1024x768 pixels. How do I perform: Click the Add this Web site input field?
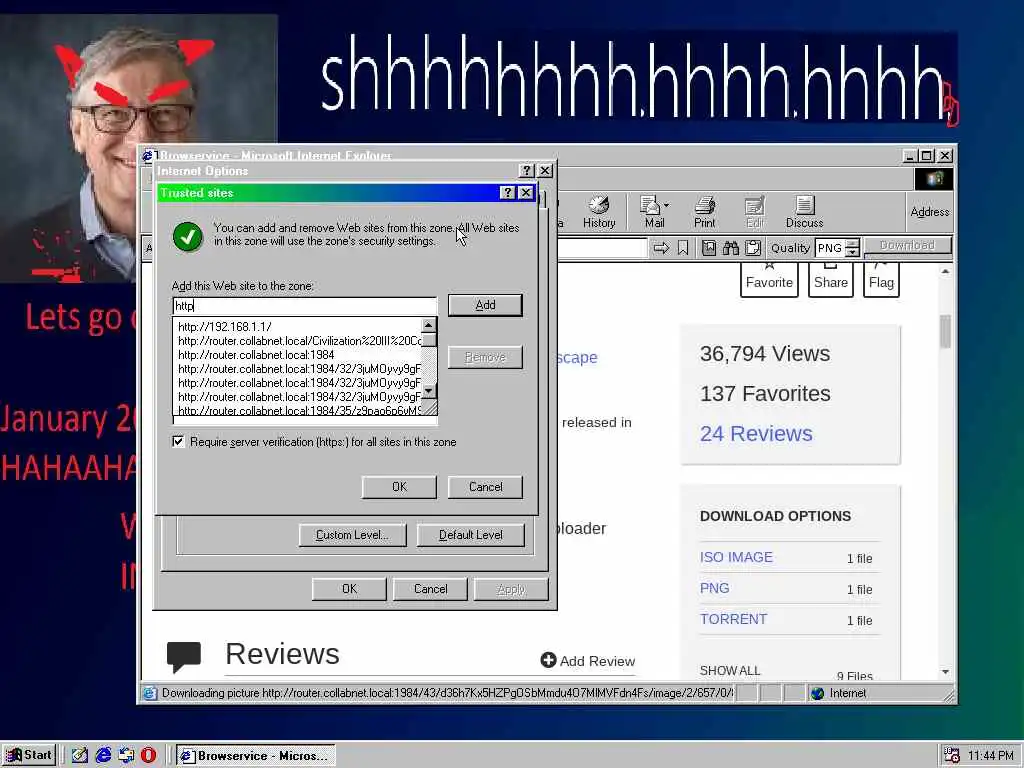(x=305, y=306)
